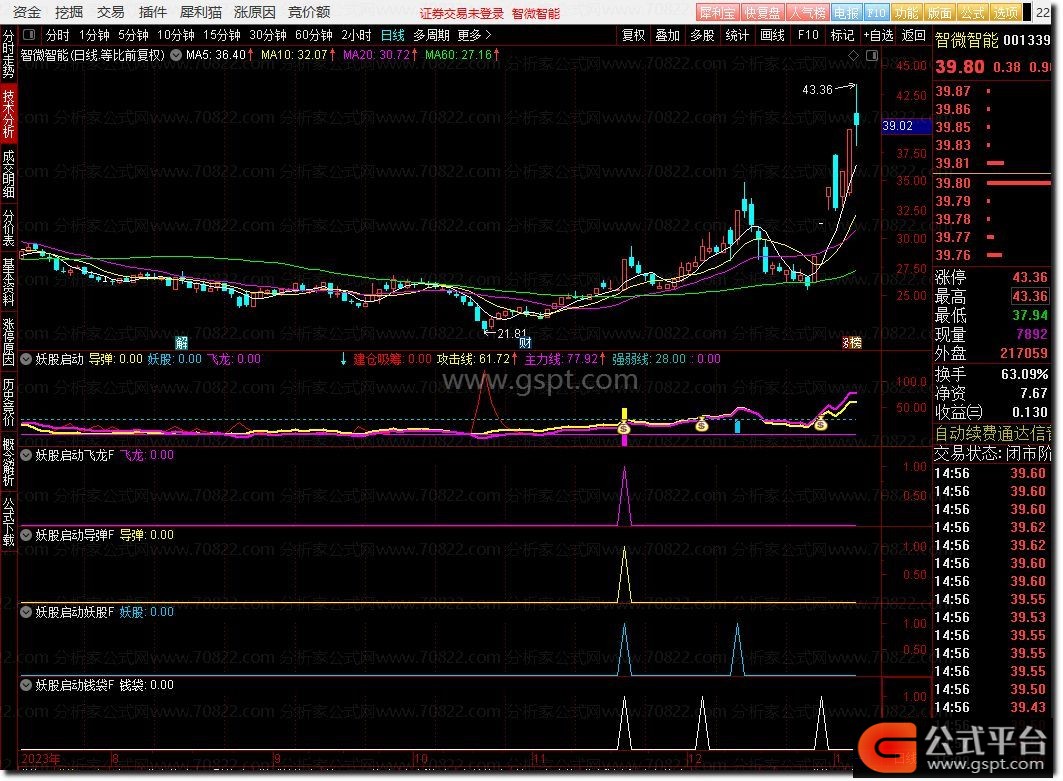Switch to the 10分钟 period tab
This screenshot has height=781, width=1063.
click(176, 35)
